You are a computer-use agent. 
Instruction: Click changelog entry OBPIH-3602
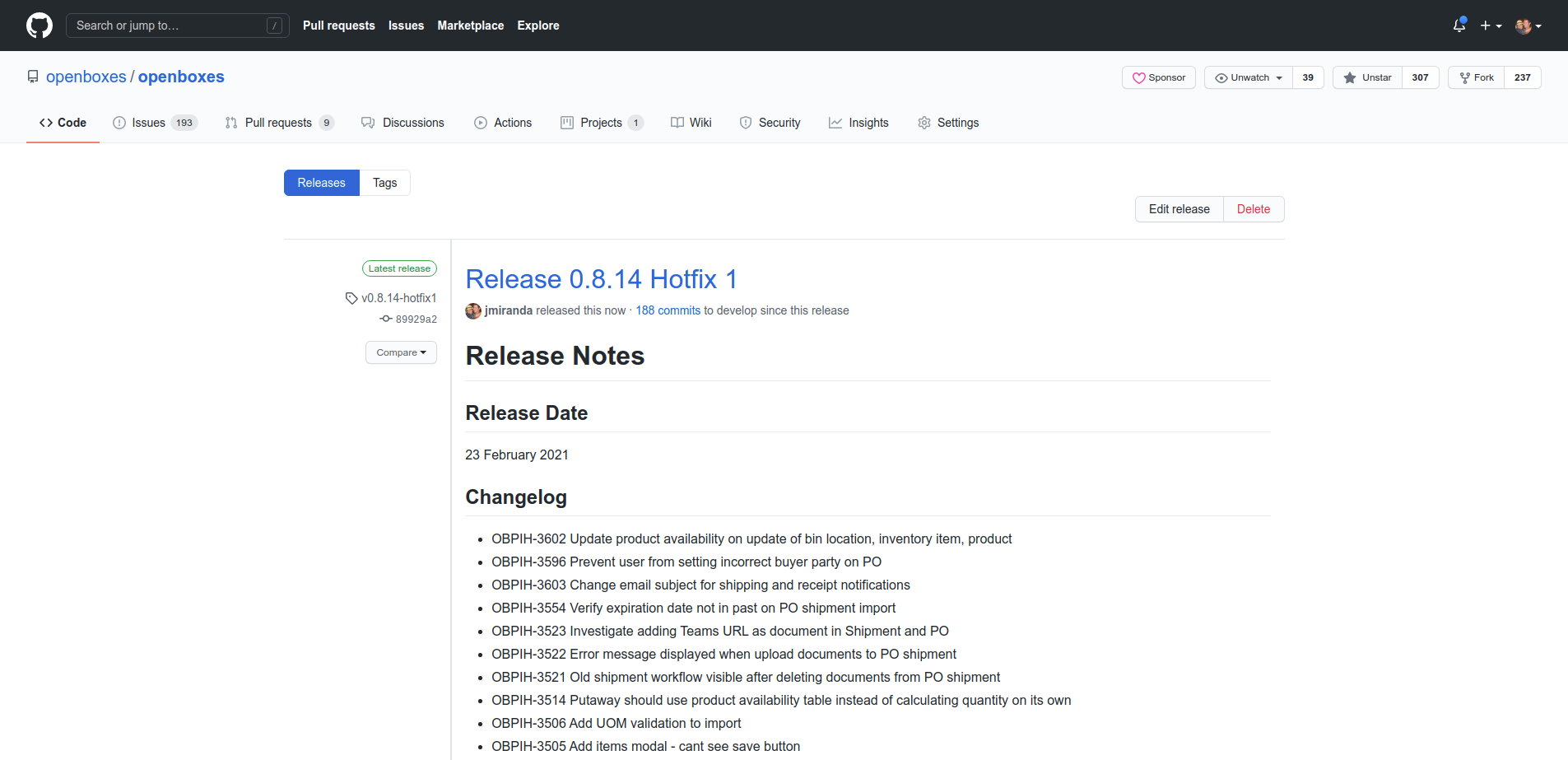coord(751,539)
